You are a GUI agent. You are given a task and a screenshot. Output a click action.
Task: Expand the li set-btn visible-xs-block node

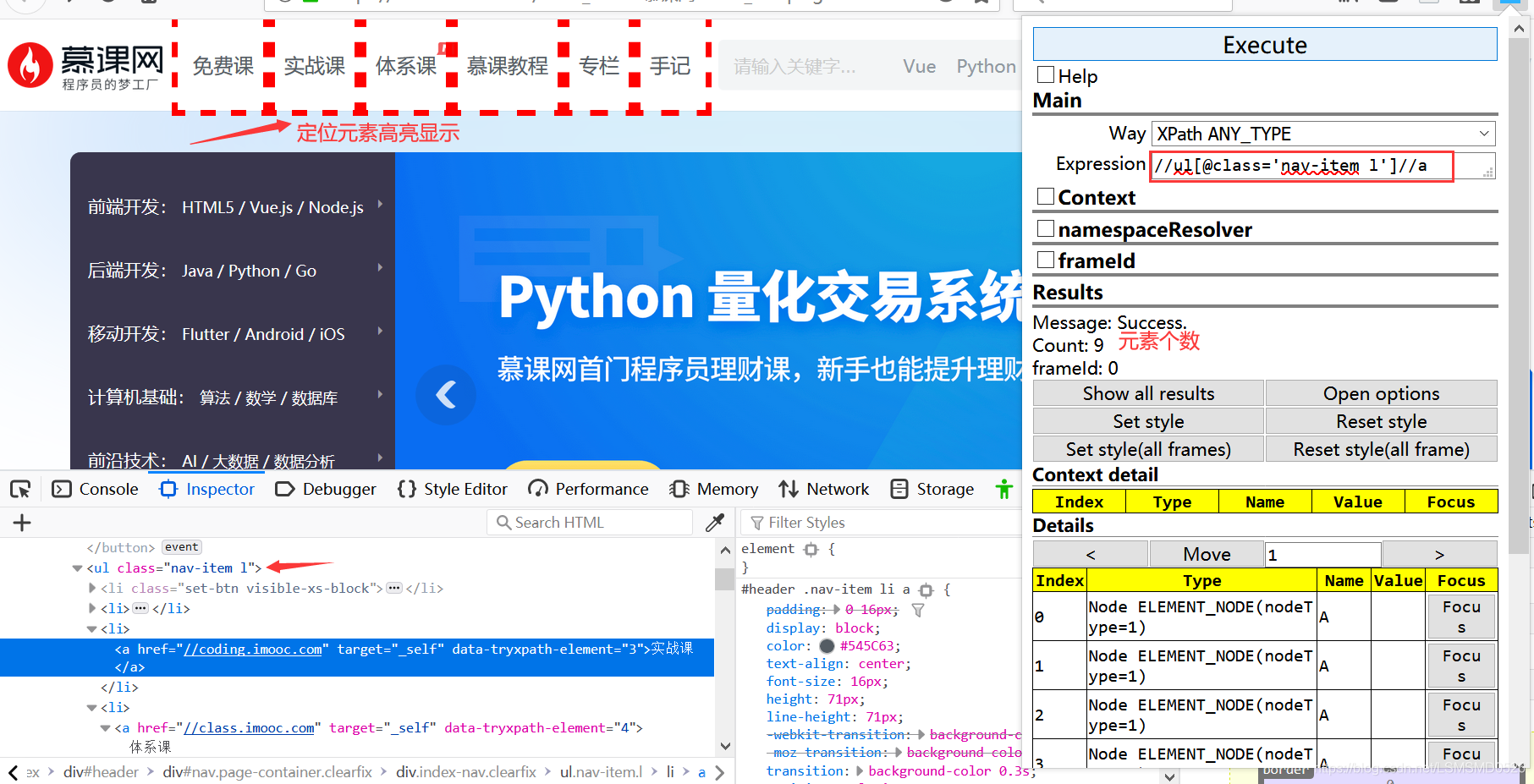pyautogui.click(x=91, y=588)
